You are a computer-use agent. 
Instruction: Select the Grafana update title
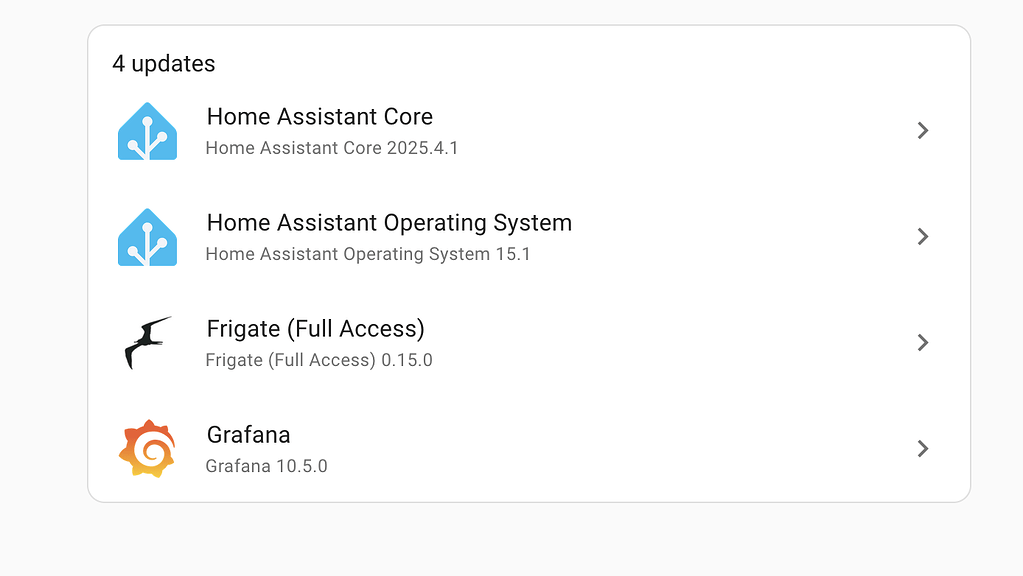(x=248, y=435)
